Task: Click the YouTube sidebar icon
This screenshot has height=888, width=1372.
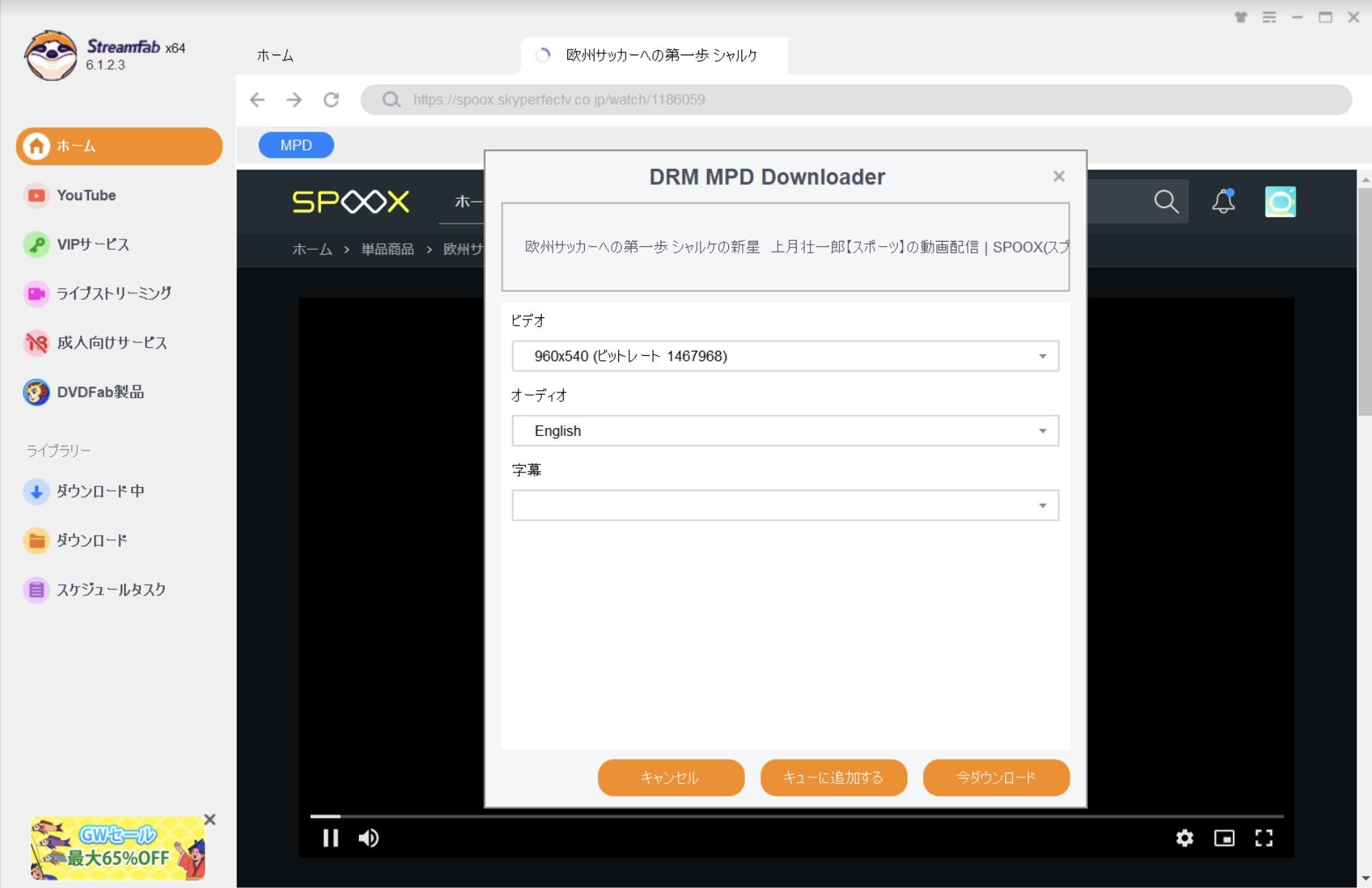Action: pos(36,195)
